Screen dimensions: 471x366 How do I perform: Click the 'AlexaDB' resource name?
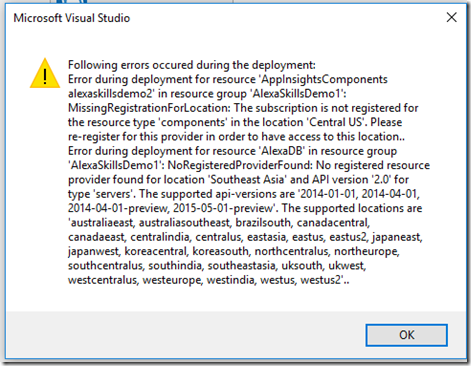(282, 151)
